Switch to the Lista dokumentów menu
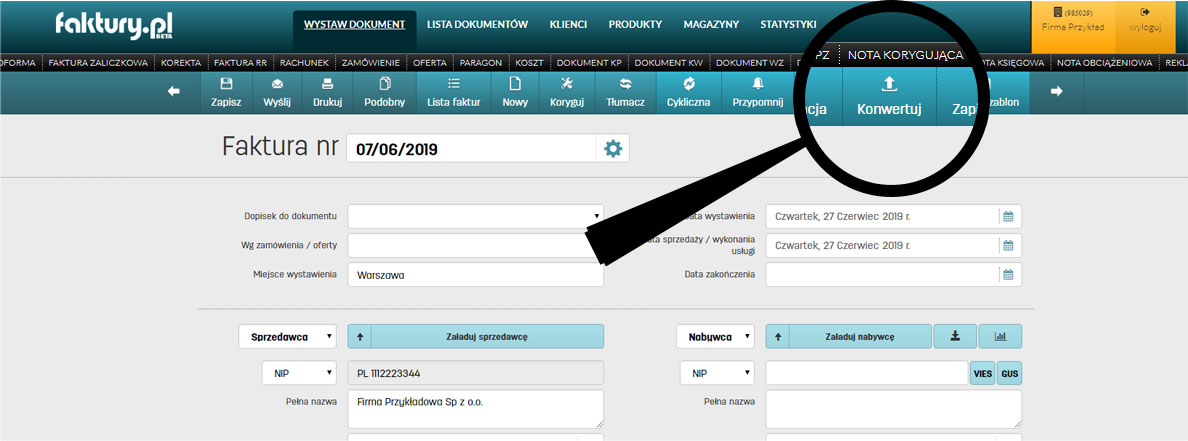 pos(477,24)
